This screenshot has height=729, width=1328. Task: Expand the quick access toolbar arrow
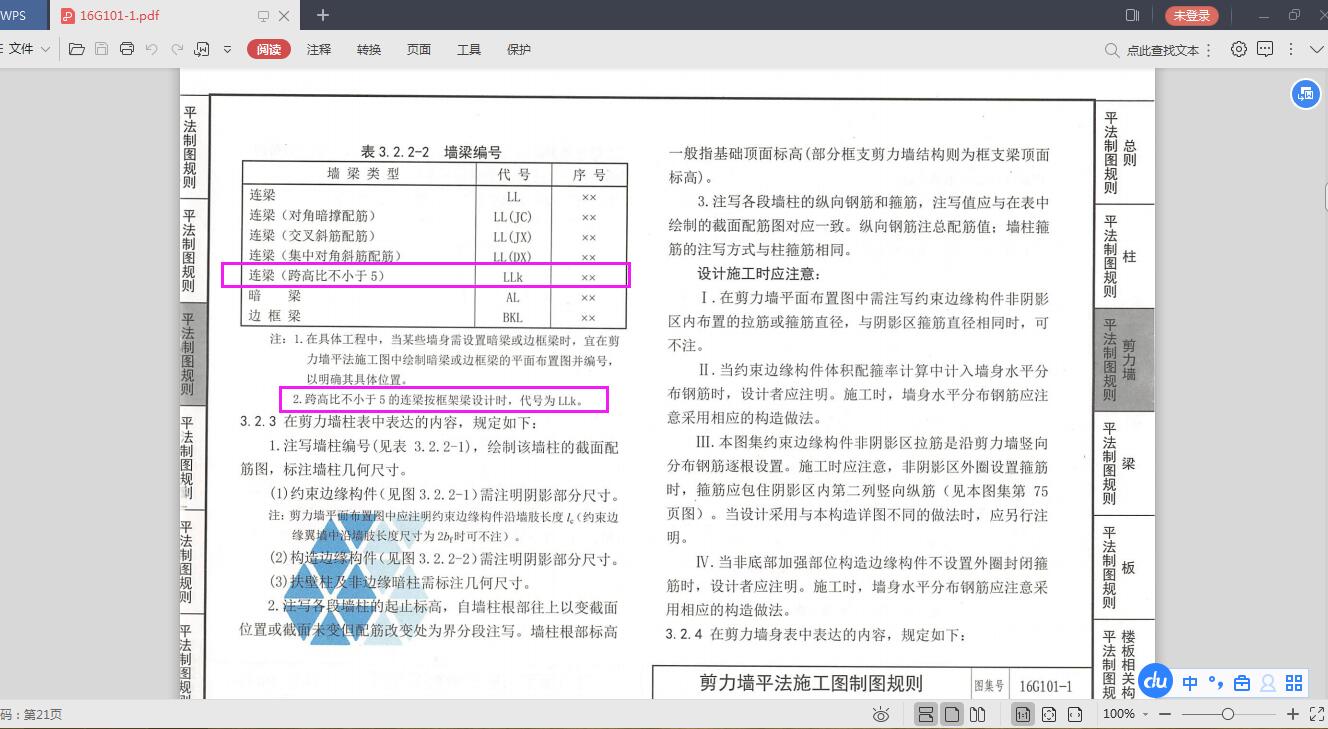(227, 49)
